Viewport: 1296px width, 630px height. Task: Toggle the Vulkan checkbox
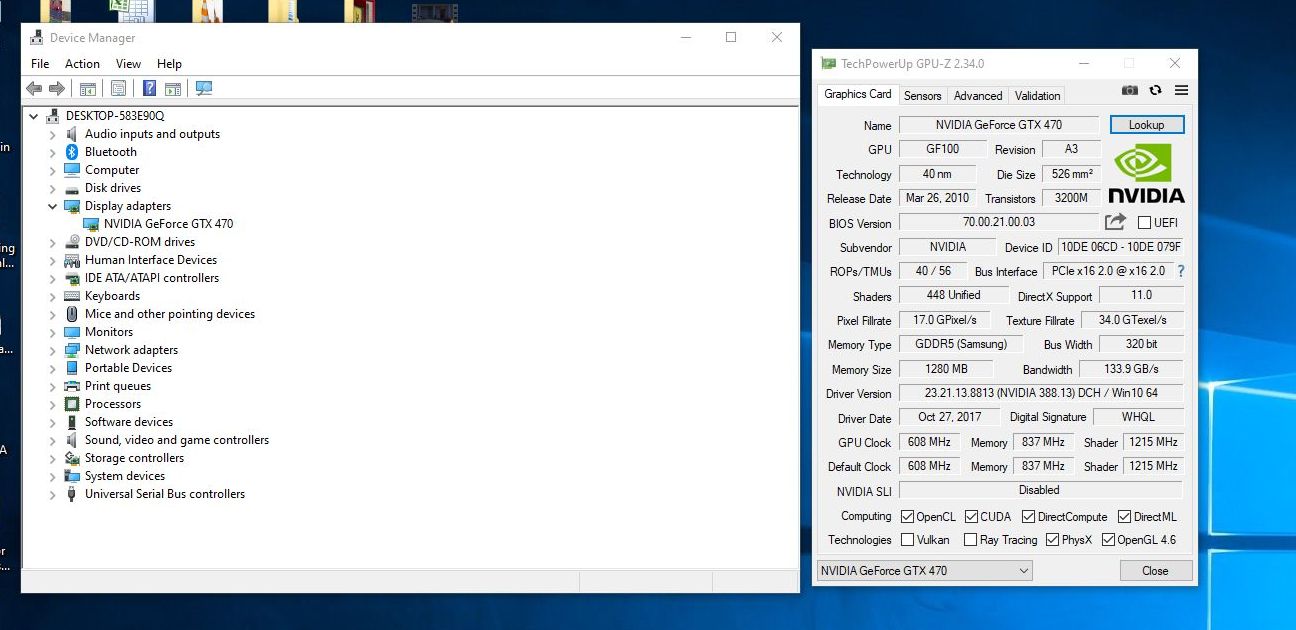907,540
